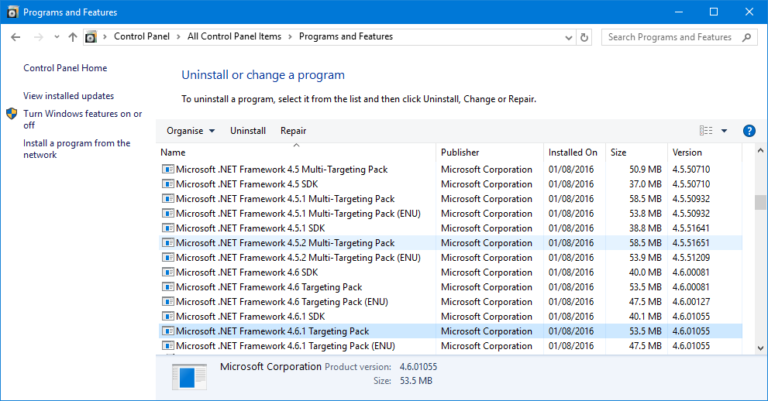Screen dimensions: 768x401
Task: Expand the view options dropdown arrow
Action: point(724,131)
